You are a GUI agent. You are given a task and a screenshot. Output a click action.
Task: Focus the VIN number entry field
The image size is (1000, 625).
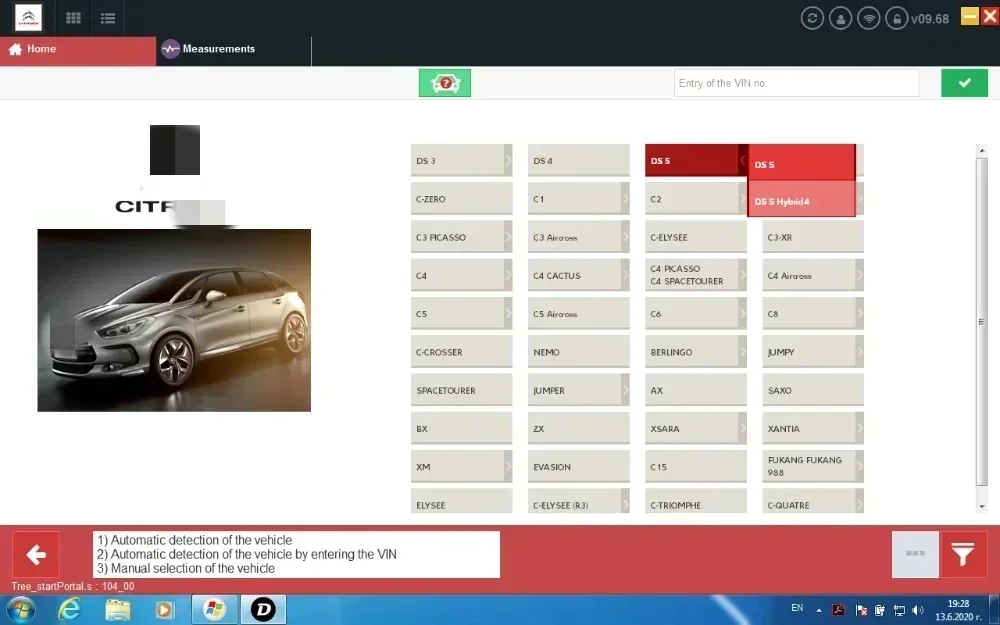coord(797,83)
